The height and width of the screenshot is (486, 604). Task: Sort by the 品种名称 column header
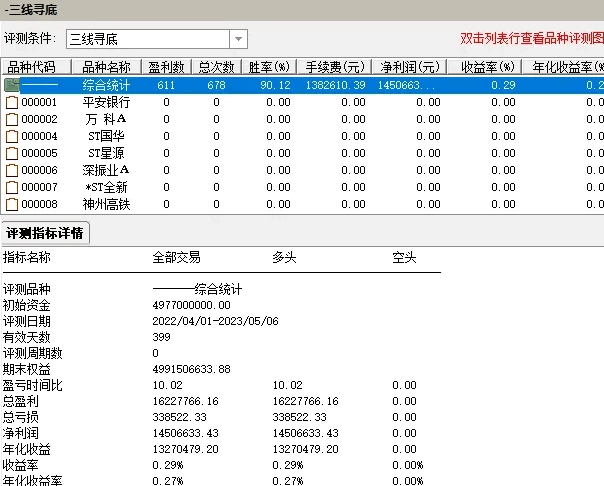click(107, 67)
